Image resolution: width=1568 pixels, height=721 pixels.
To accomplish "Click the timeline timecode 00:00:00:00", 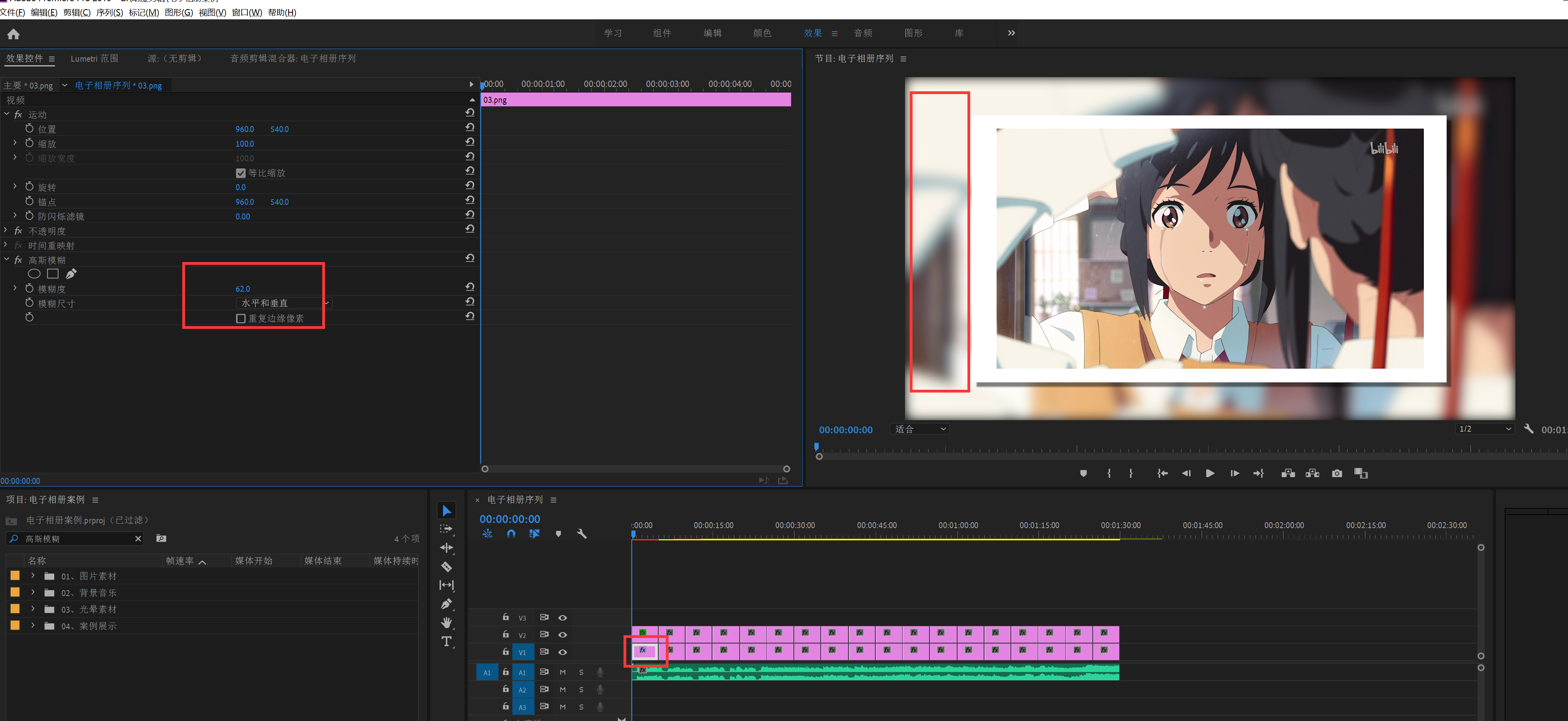I will (x=510, y=519).
